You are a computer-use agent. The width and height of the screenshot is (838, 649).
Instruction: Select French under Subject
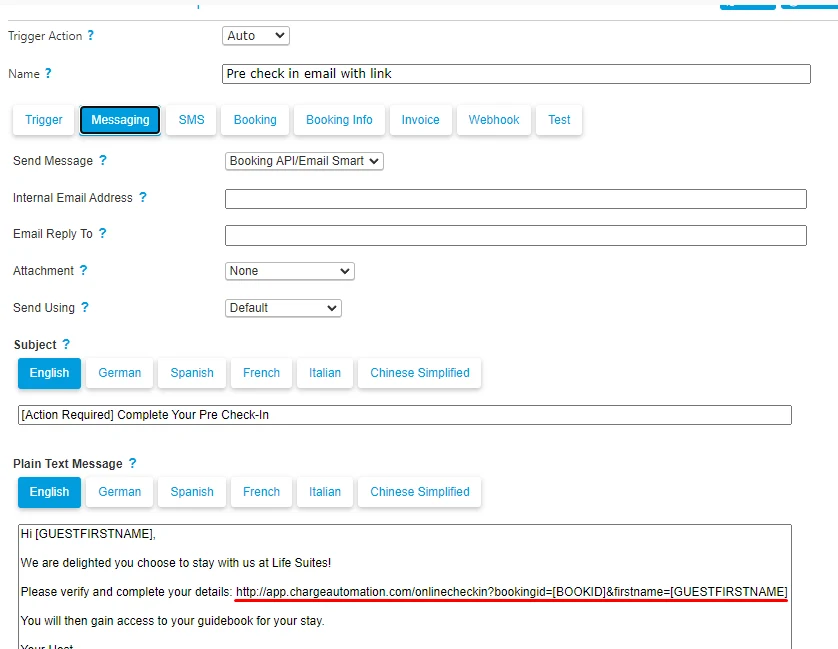[261, 373]
